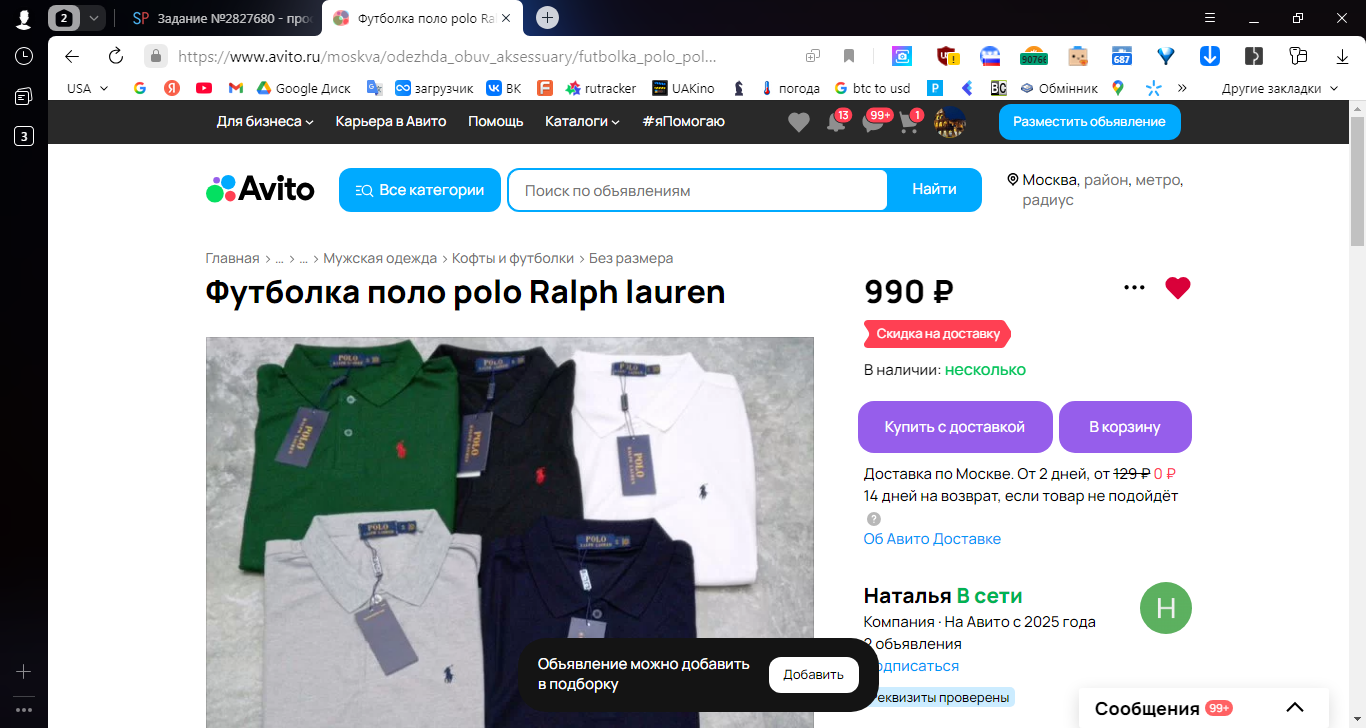Click Разместить объявление button
1366x728 pixels.
tap(1089, 121)
